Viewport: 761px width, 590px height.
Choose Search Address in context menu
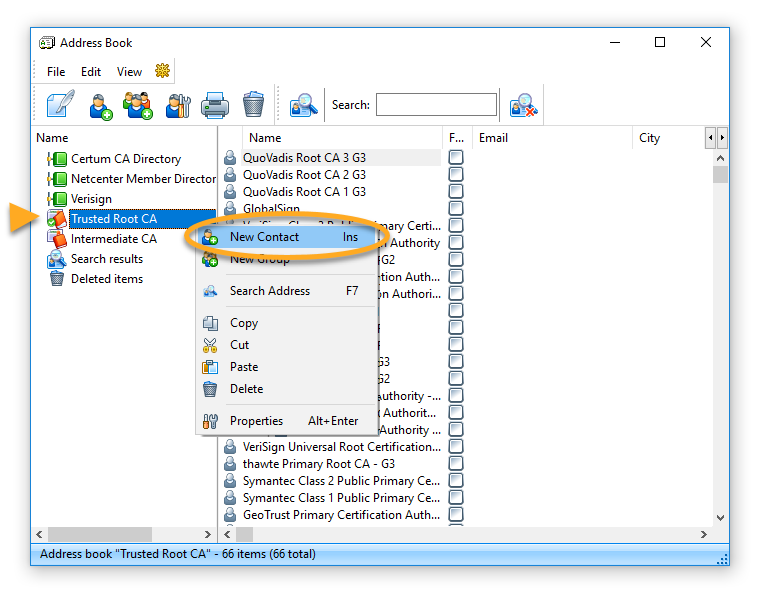[x=287, y=291]
